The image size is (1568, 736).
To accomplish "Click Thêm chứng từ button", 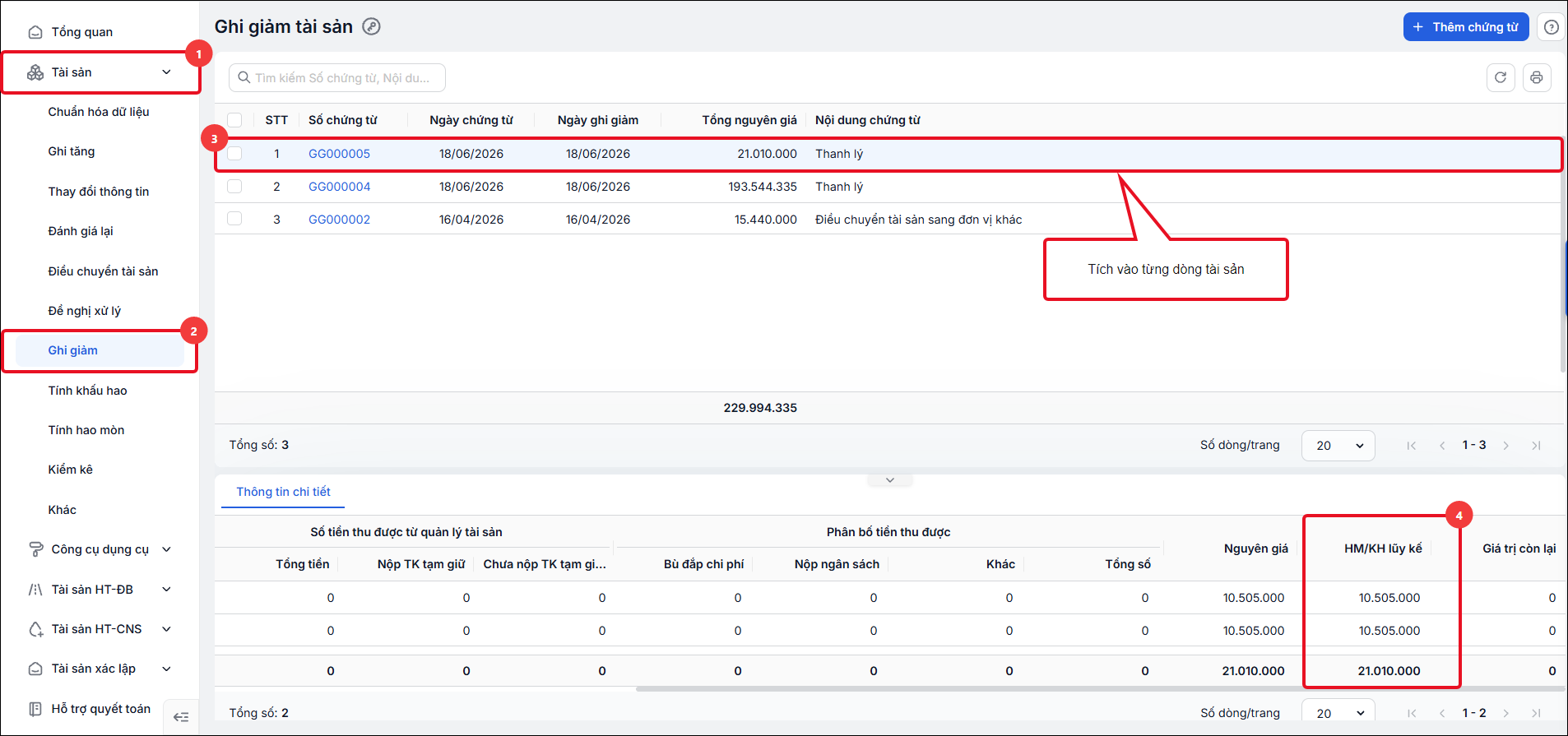I will pos(1466,27).
